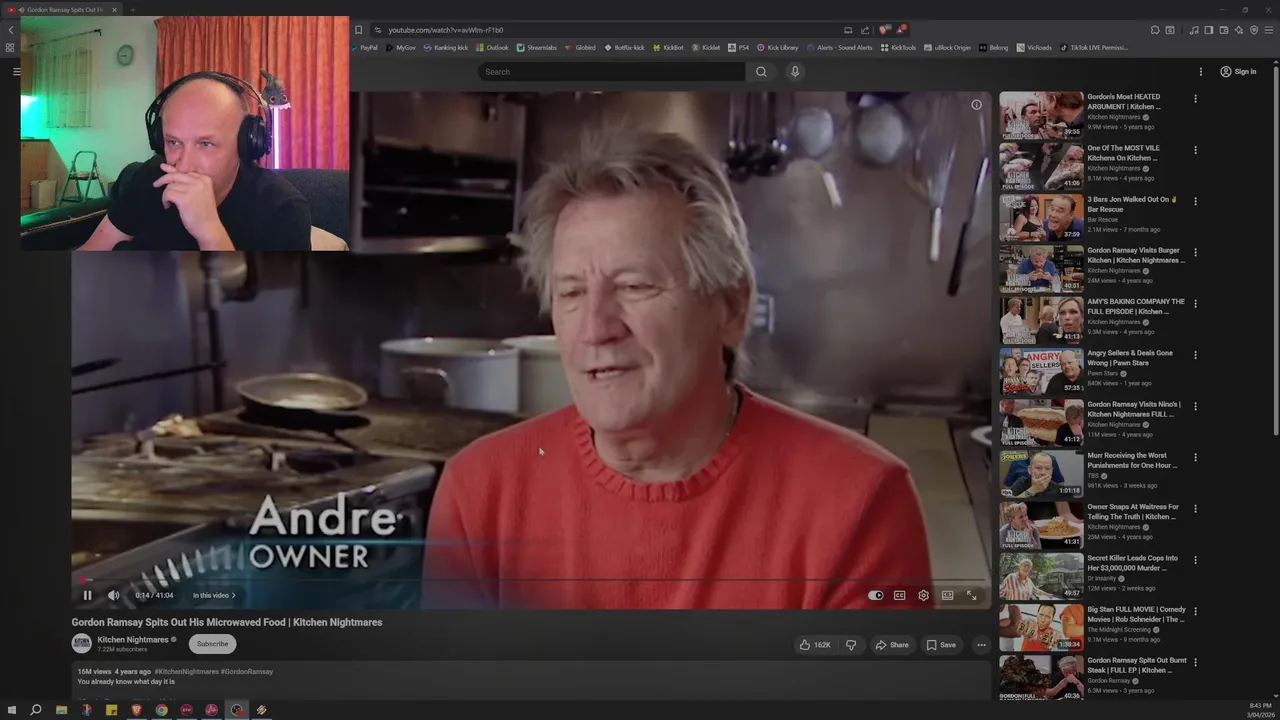
Task: Open a new browser tab with plus
Action: (132, 10)
